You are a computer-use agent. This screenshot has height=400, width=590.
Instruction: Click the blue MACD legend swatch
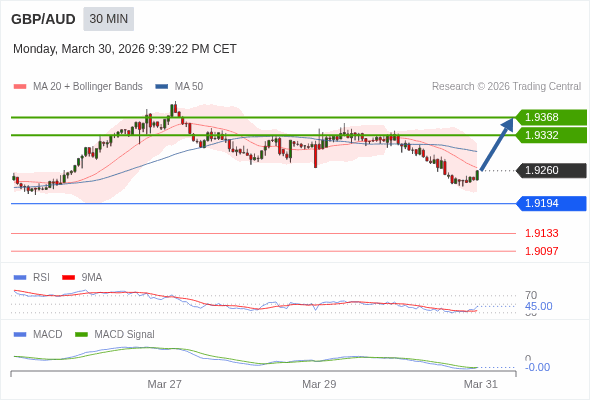[x=20, y=335]
